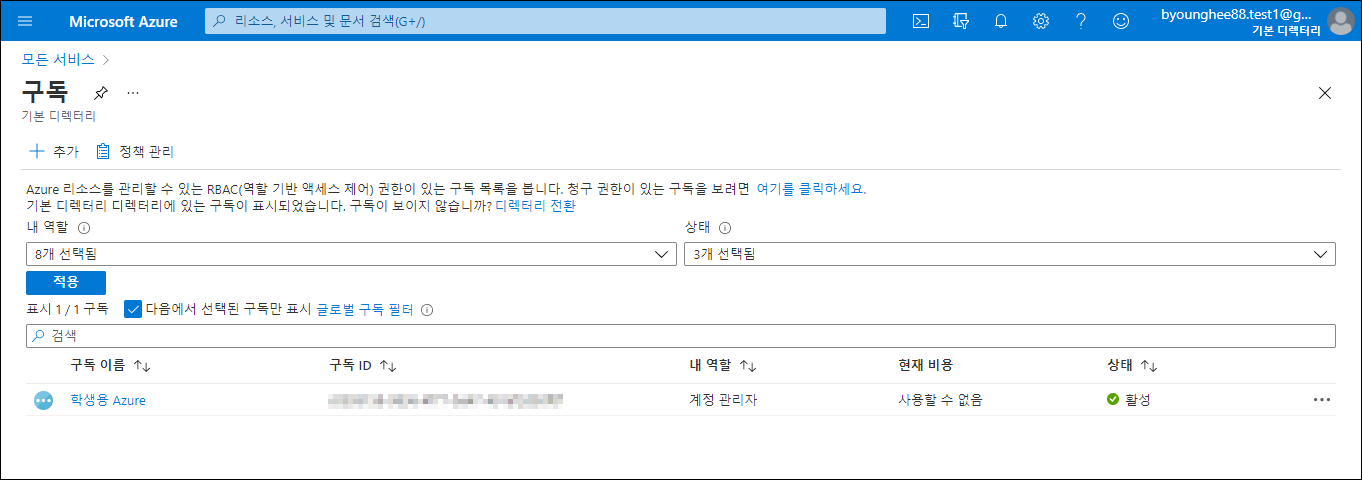Open the 디렉터리 전환 link
Screen dimensions: 1362x480
pyautogui.click(x=536, y=207)
